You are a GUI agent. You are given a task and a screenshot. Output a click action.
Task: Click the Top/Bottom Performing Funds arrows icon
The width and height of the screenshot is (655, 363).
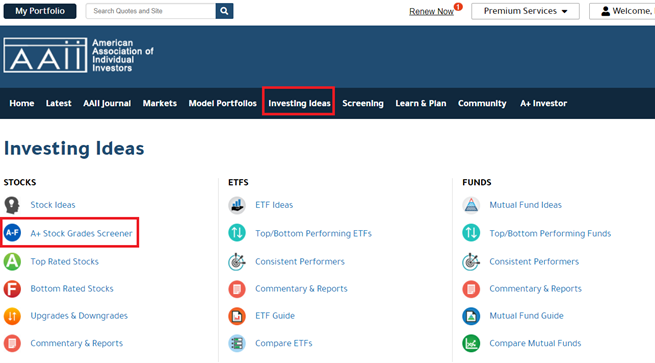click(x=471, y=233)
